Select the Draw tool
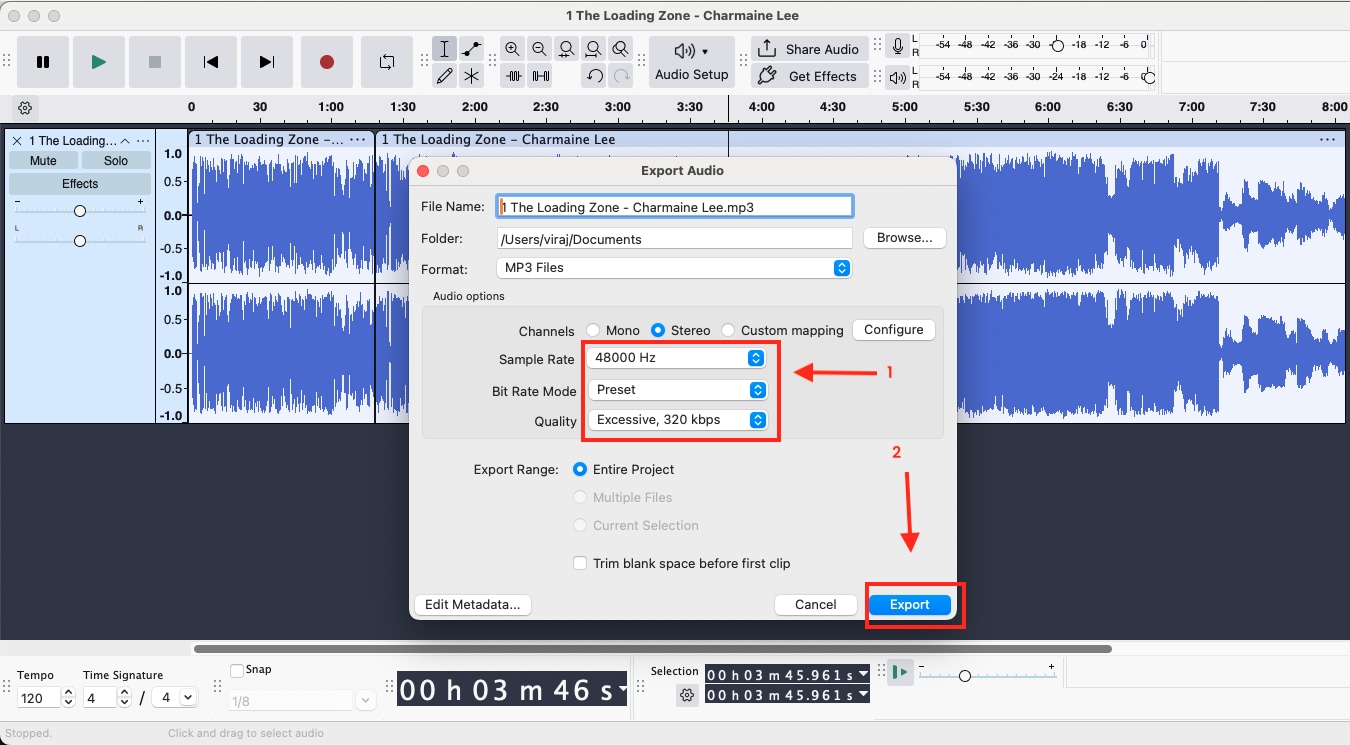This screenshot has width=1350, height=745. (x=444, y=75)
